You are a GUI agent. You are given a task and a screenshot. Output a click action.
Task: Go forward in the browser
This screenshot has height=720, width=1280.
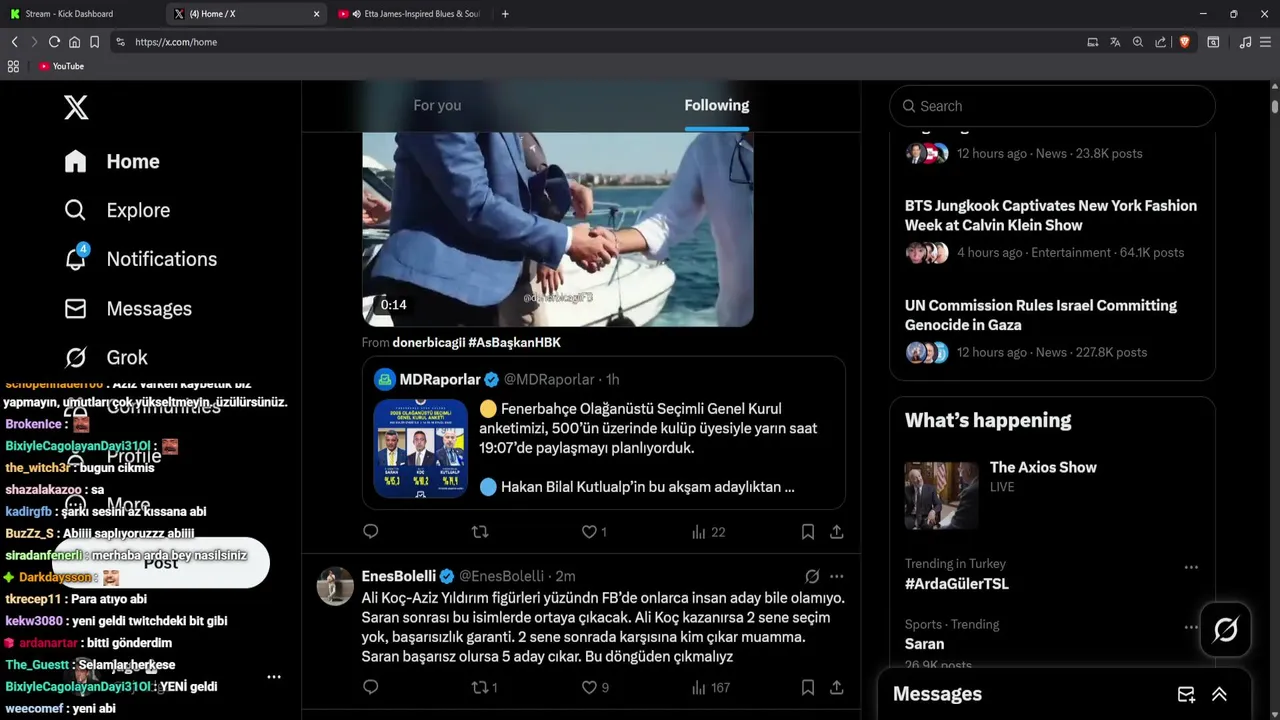pyautogui.click(x=34, y=42)
